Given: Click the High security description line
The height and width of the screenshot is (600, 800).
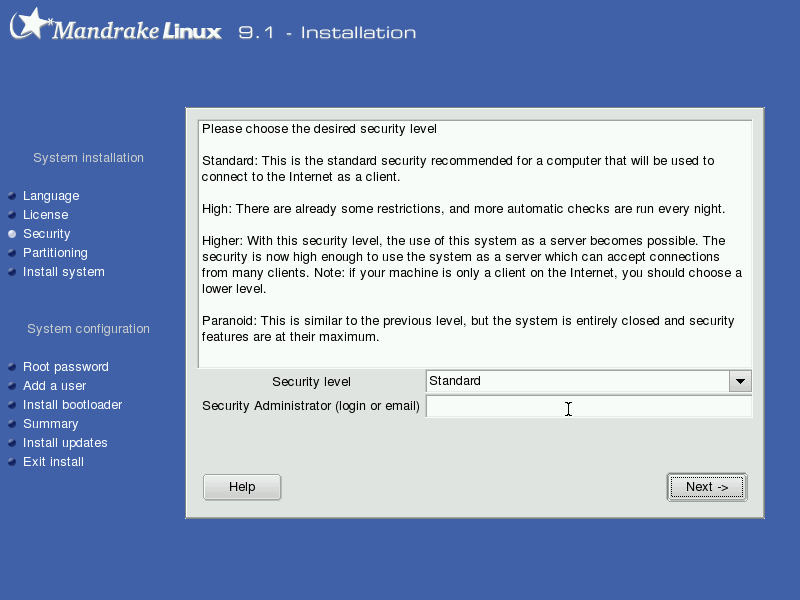Looking at the screenshot, I should (463, 209).
